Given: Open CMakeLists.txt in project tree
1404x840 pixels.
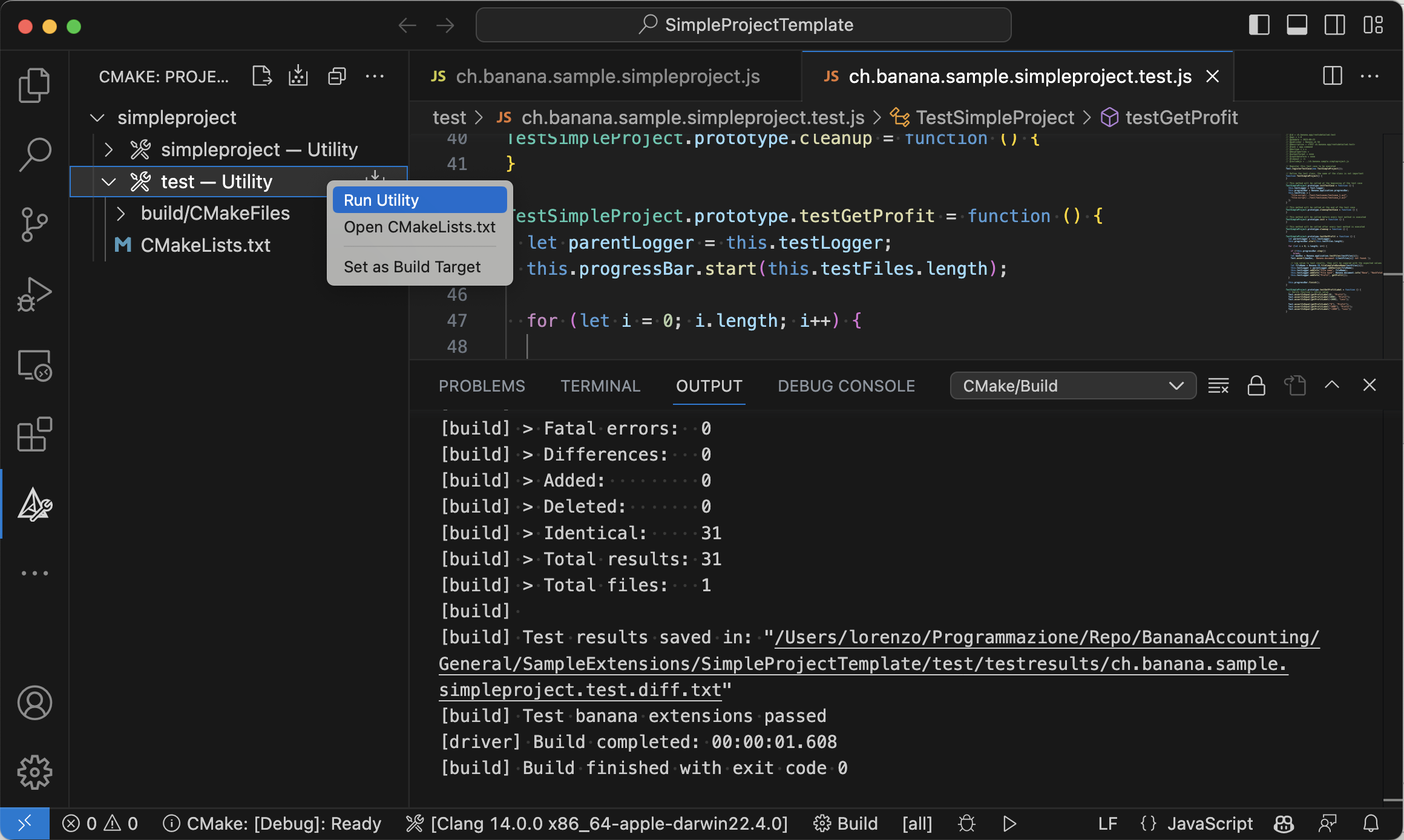Looking at the screenshot, I should pyautogui.click(x=205, y=246).
